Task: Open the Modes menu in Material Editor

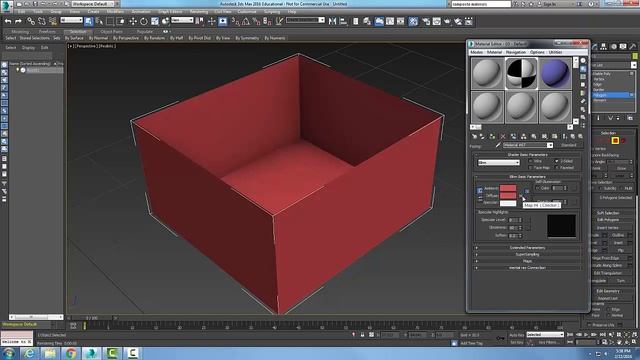Action: click(476, 52)
